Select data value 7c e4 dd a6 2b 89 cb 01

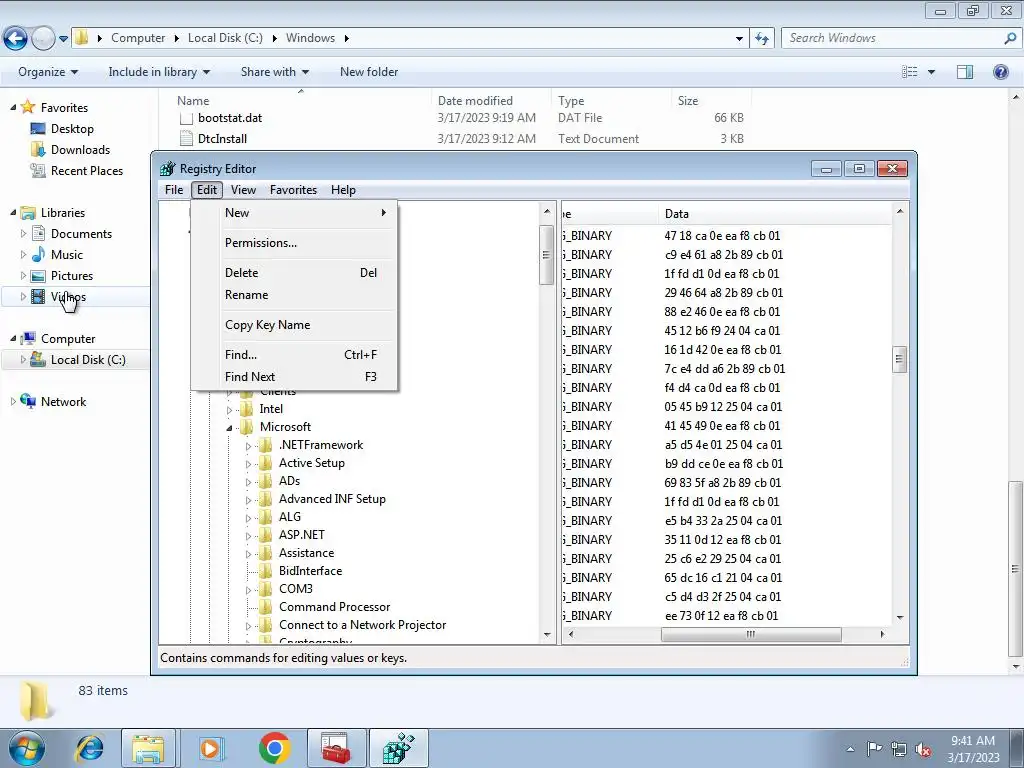[x=724, y=369]
